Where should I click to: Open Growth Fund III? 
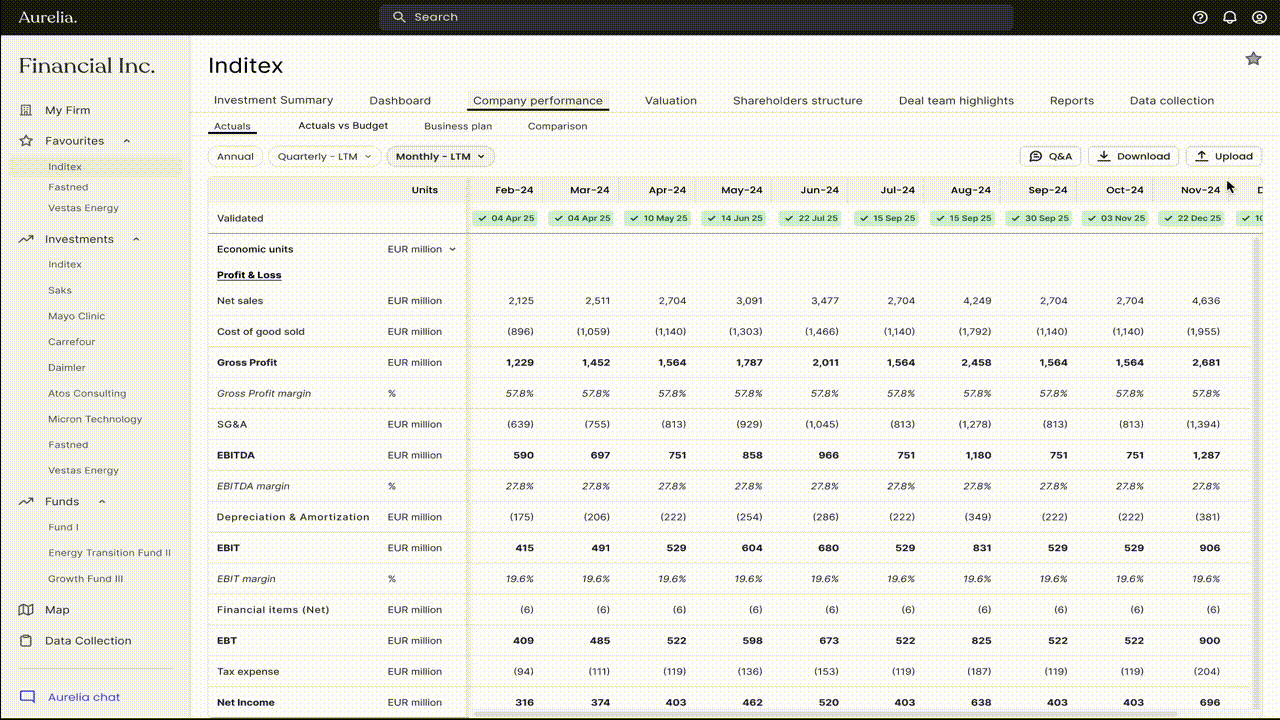[85, 579]
